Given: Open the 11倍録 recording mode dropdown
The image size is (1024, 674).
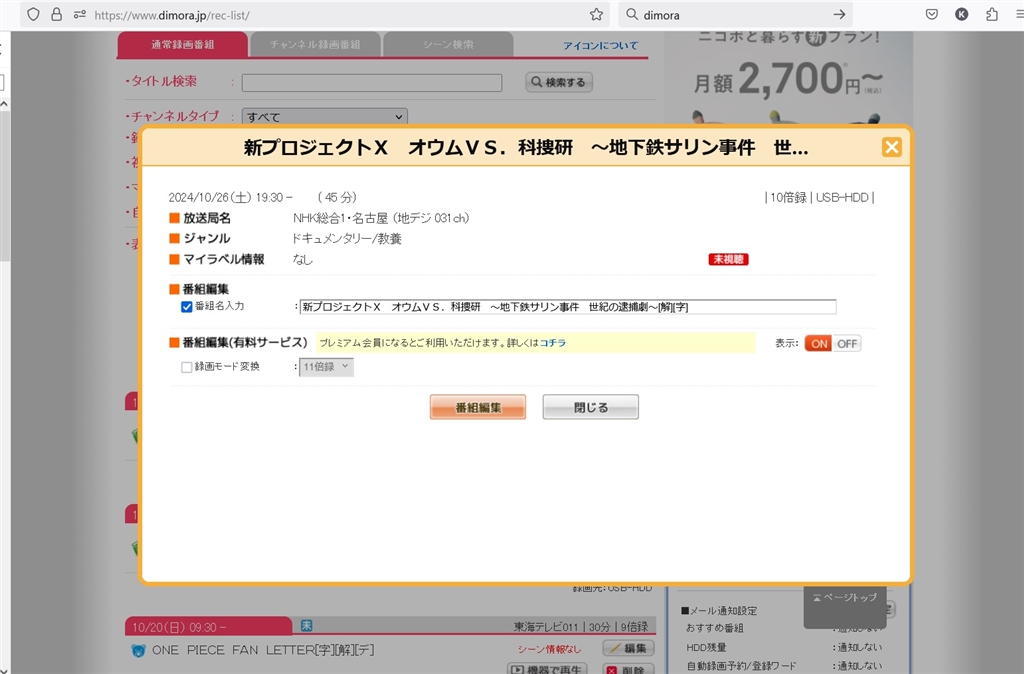Looking at the screenshot, I should coord(327,366).
